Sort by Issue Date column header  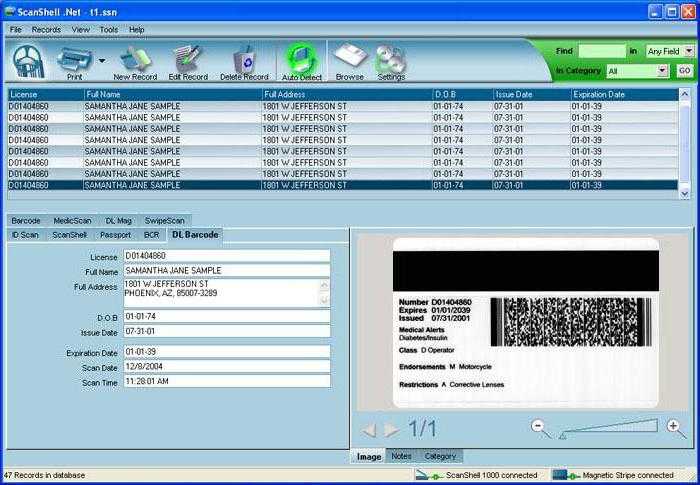[x=532, y=95]
